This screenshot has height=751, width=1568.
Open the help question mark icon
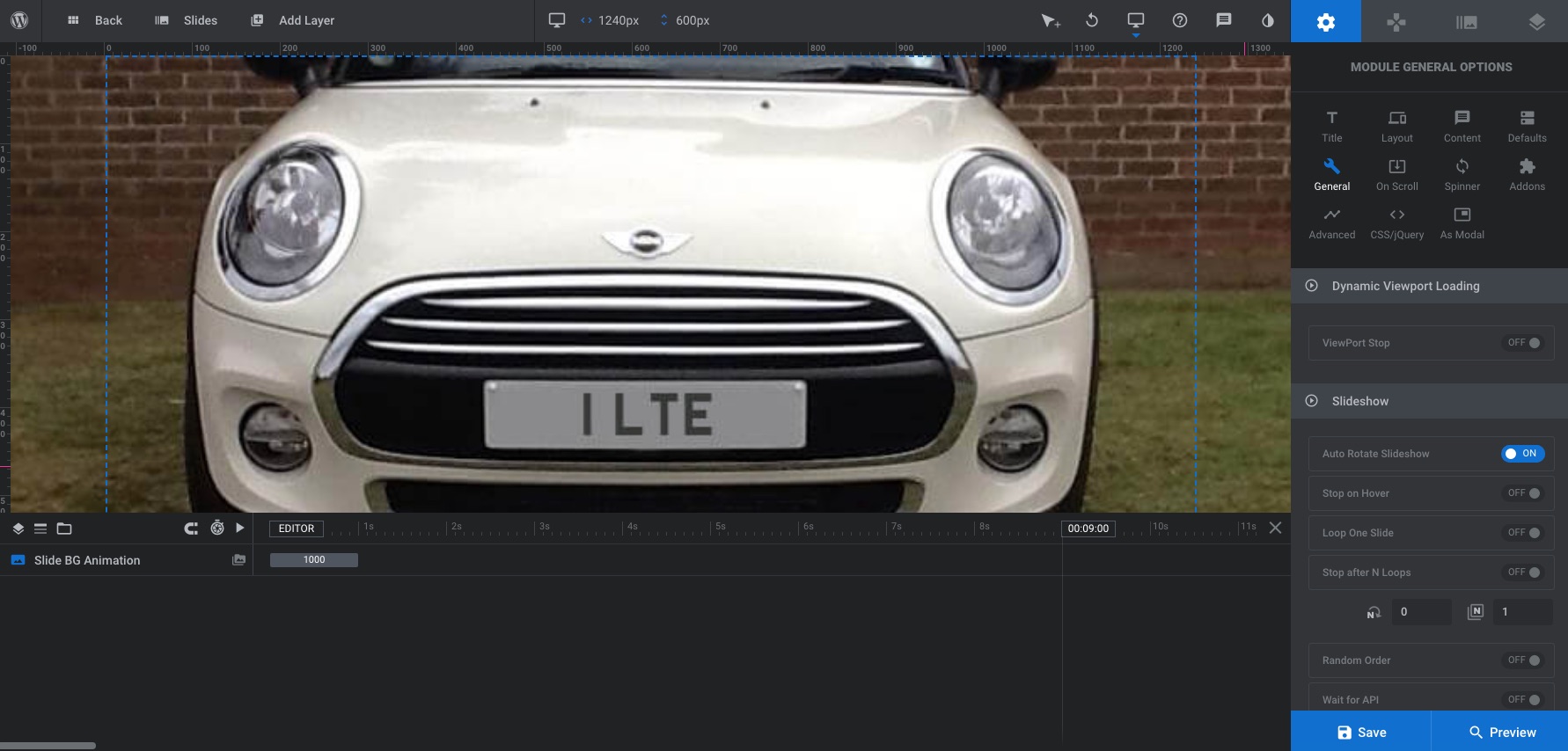pyautogui.click(x=1180, y=20)
